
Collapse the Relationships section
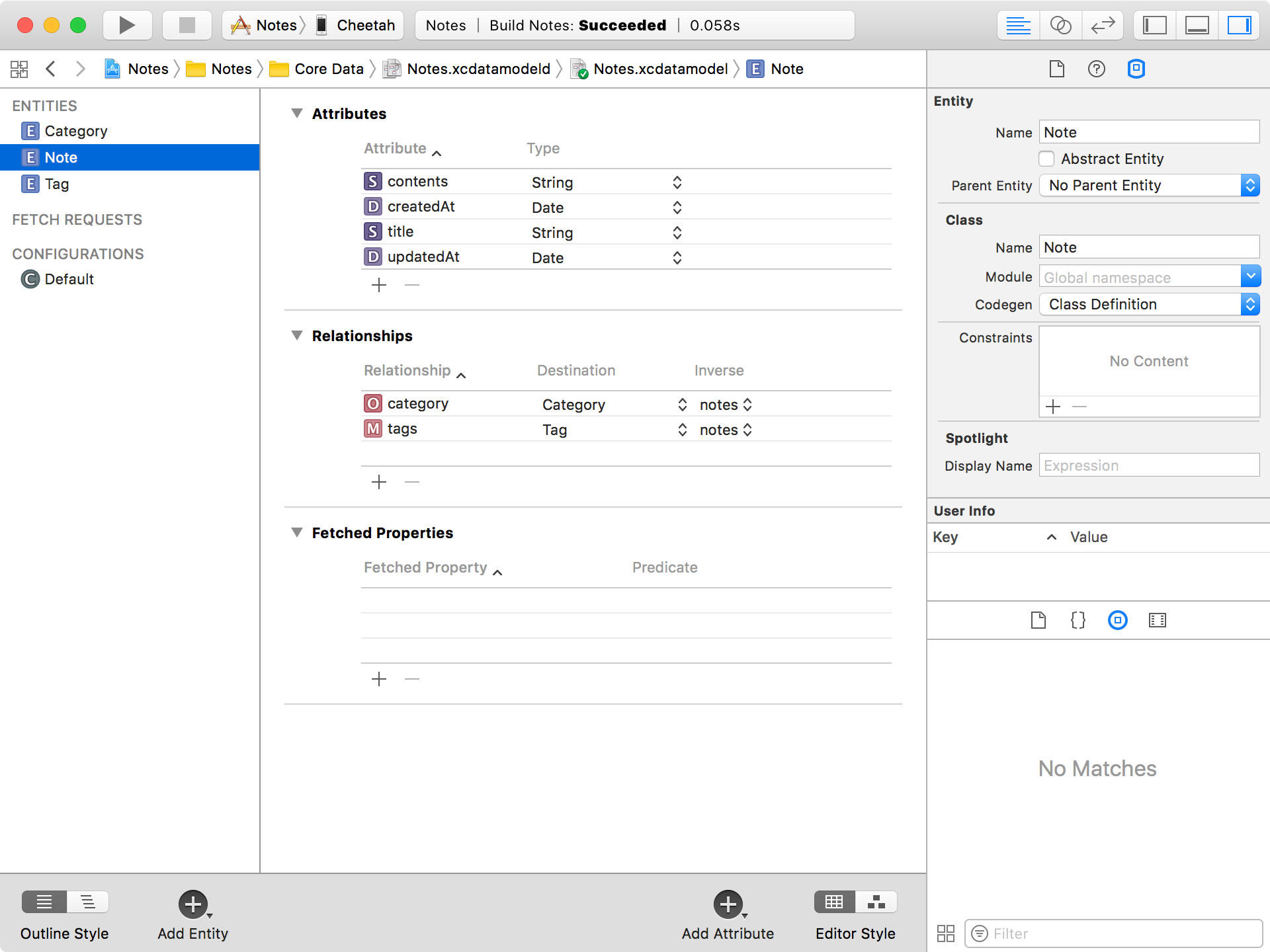point(297,336)
